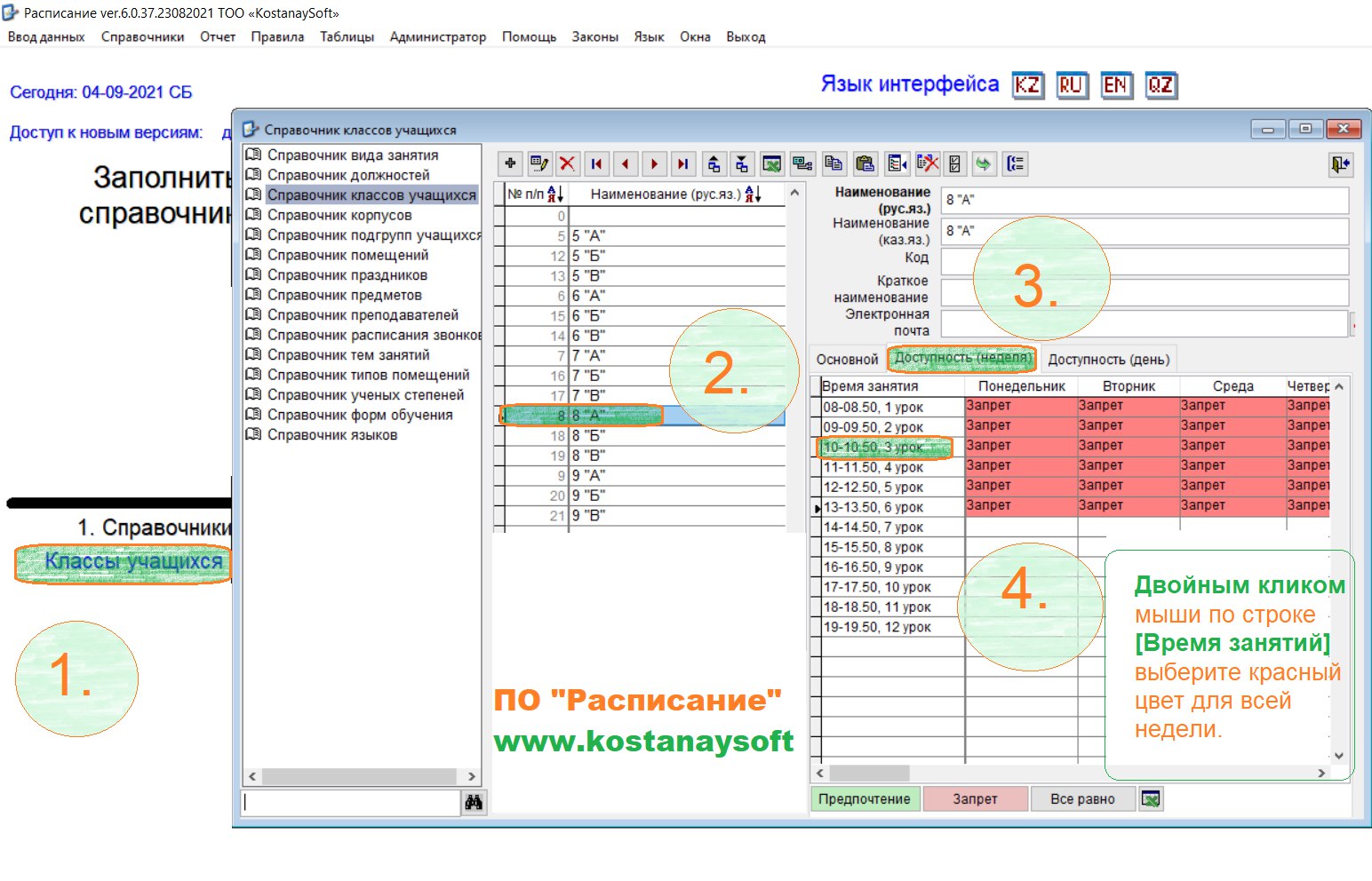Click the checklist icon in the toolbar
This screenshot has width=1372, height=881.
(x=955, y=163)
